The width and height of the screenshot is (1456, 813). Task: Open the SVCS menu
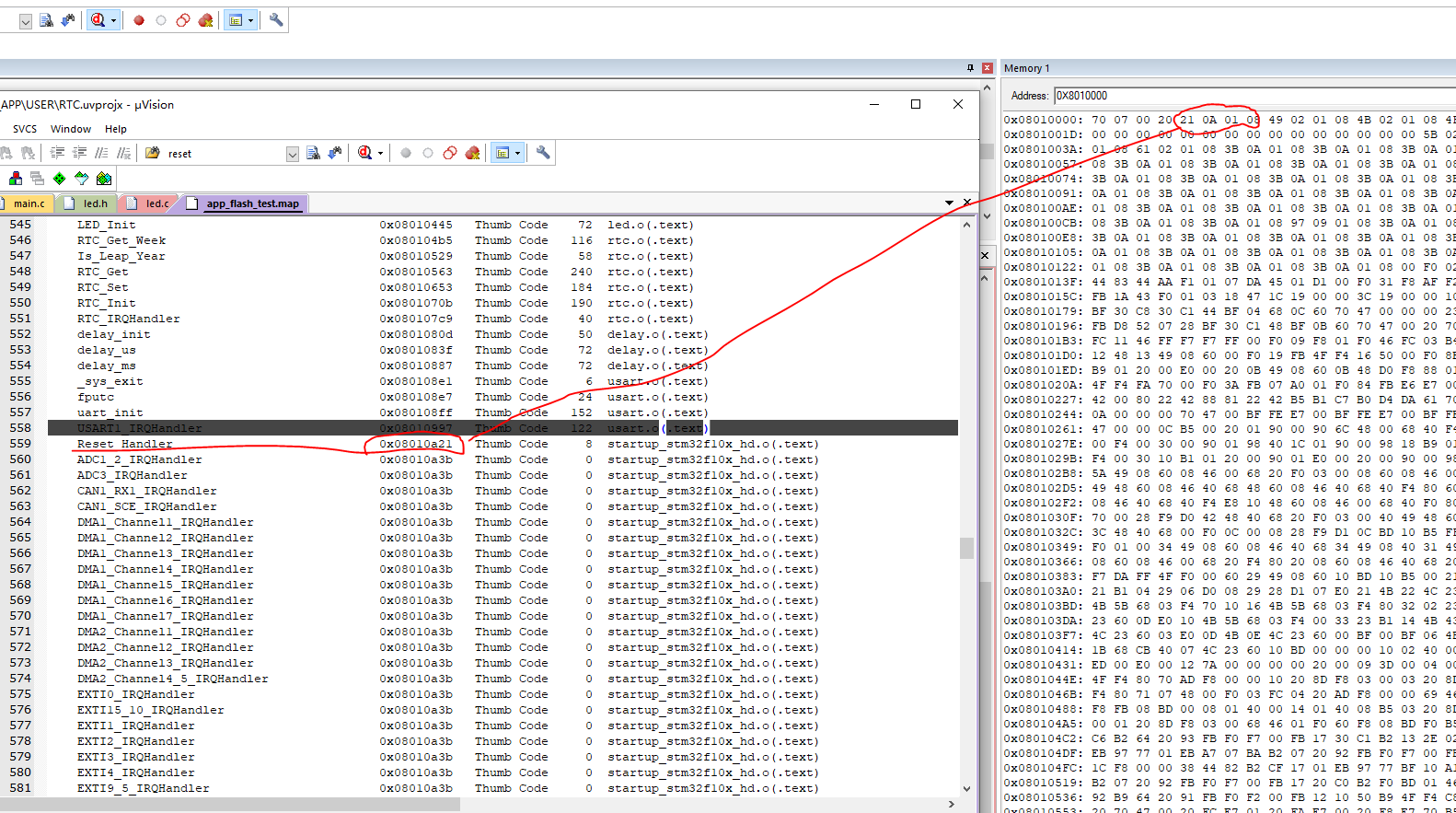(x=25, y=129)
